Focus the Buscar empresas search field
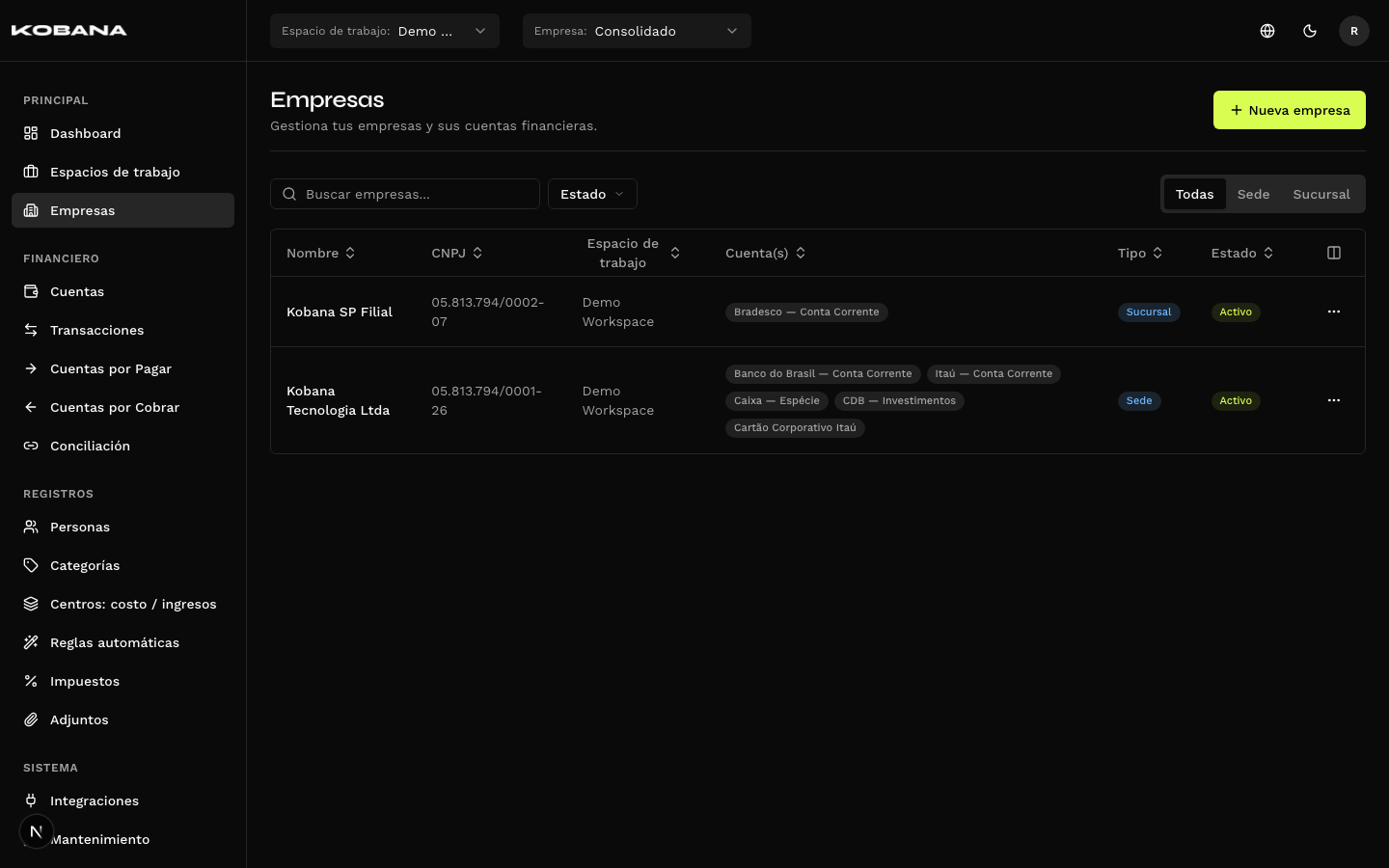Screen dimensions: 1389x868 (405, 194)
